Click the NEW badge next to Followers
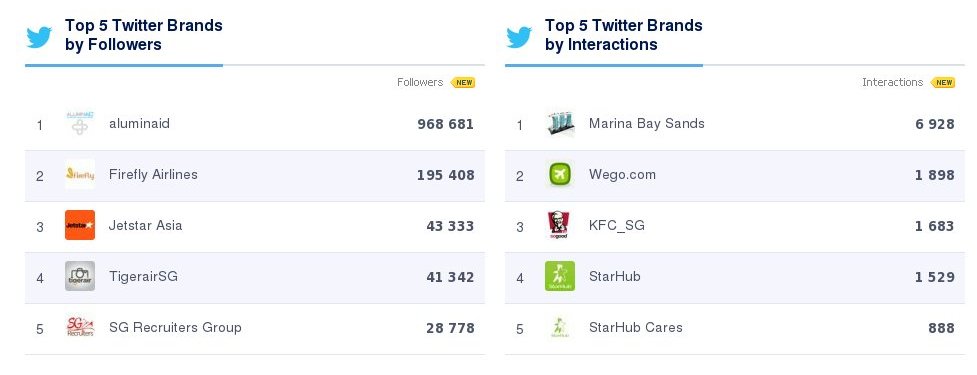 click(463, 82)
